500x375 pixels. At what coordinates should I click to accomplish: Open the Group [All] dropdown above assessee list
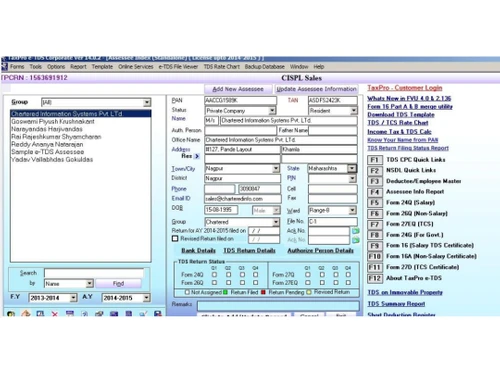pos(147,102)
